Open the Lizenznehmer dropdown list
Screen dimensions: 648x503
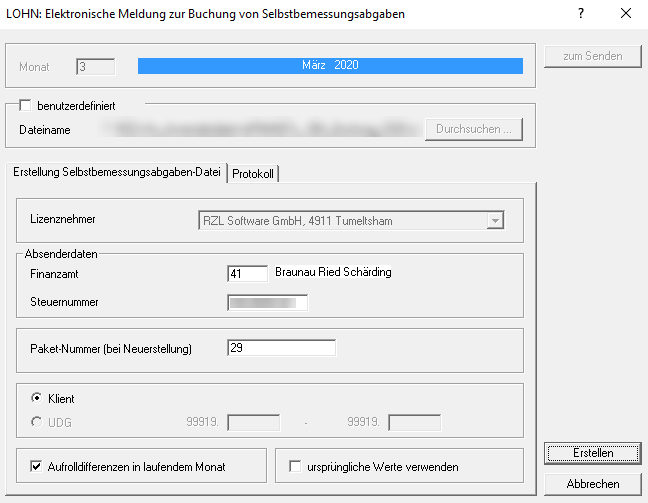coord(494,221)
